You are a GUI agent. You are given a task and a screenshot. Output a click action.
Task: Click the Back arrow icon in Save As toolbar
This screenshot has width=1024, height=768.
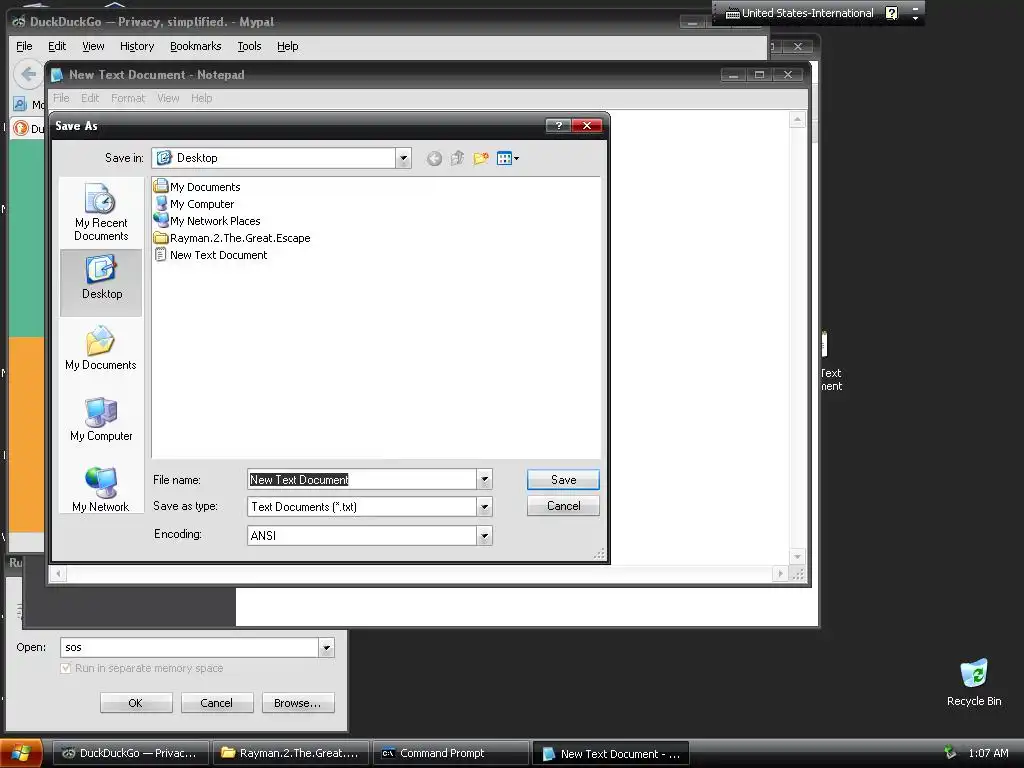click(434, 158)
